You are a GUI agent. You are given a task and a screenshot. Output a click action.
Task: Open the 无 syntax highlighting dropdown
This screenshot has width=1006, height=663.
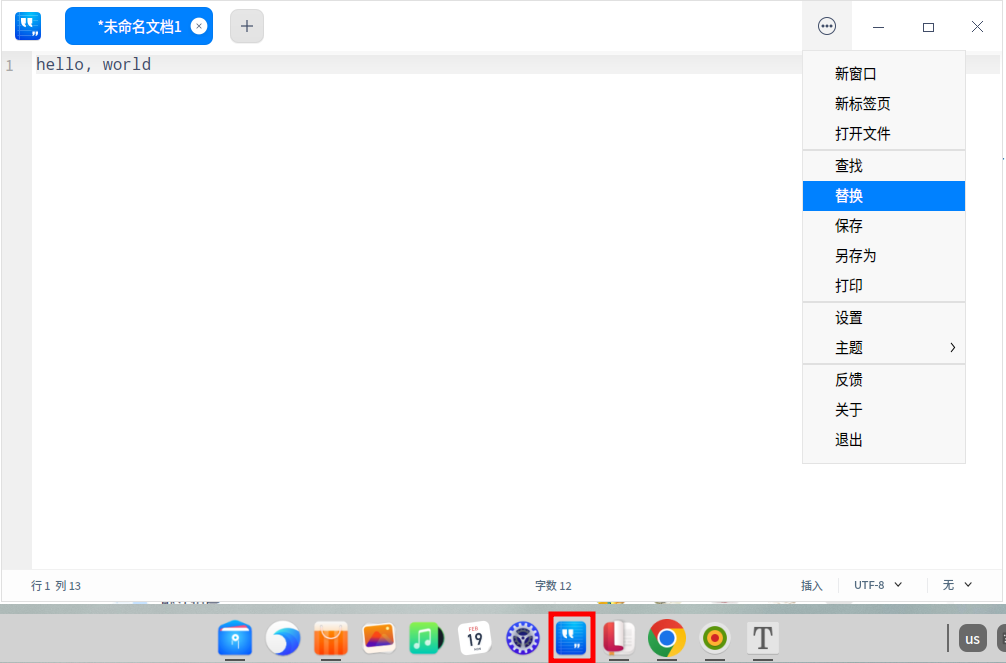pos(957,585)
